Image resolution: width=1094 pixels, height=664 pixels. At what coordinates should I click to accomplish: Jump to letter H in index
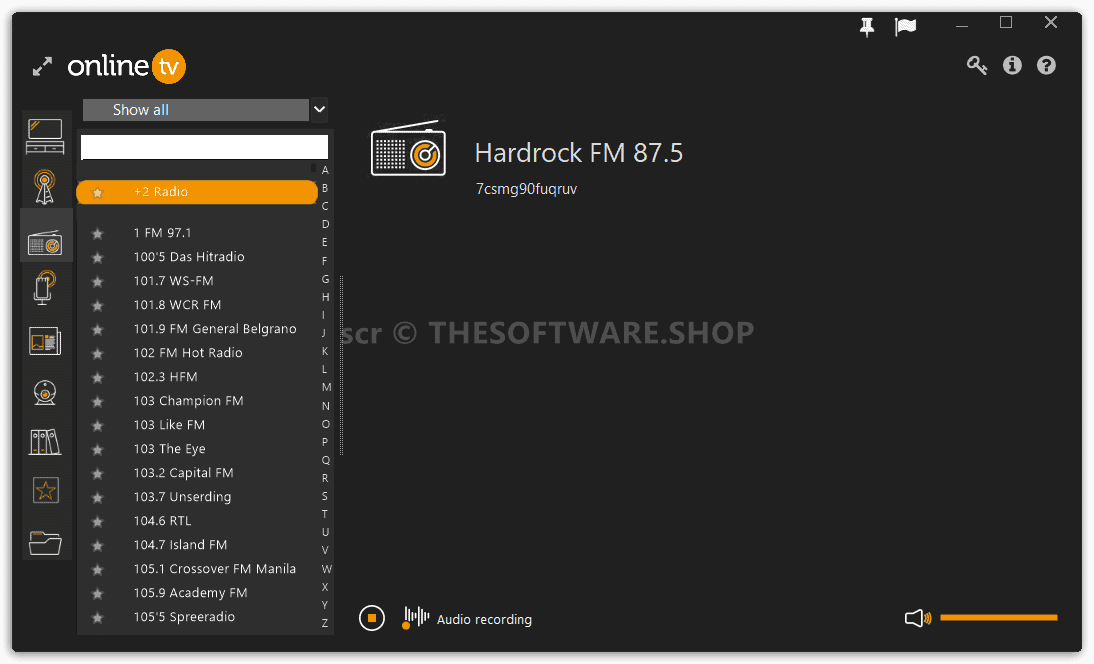[325, 297]
